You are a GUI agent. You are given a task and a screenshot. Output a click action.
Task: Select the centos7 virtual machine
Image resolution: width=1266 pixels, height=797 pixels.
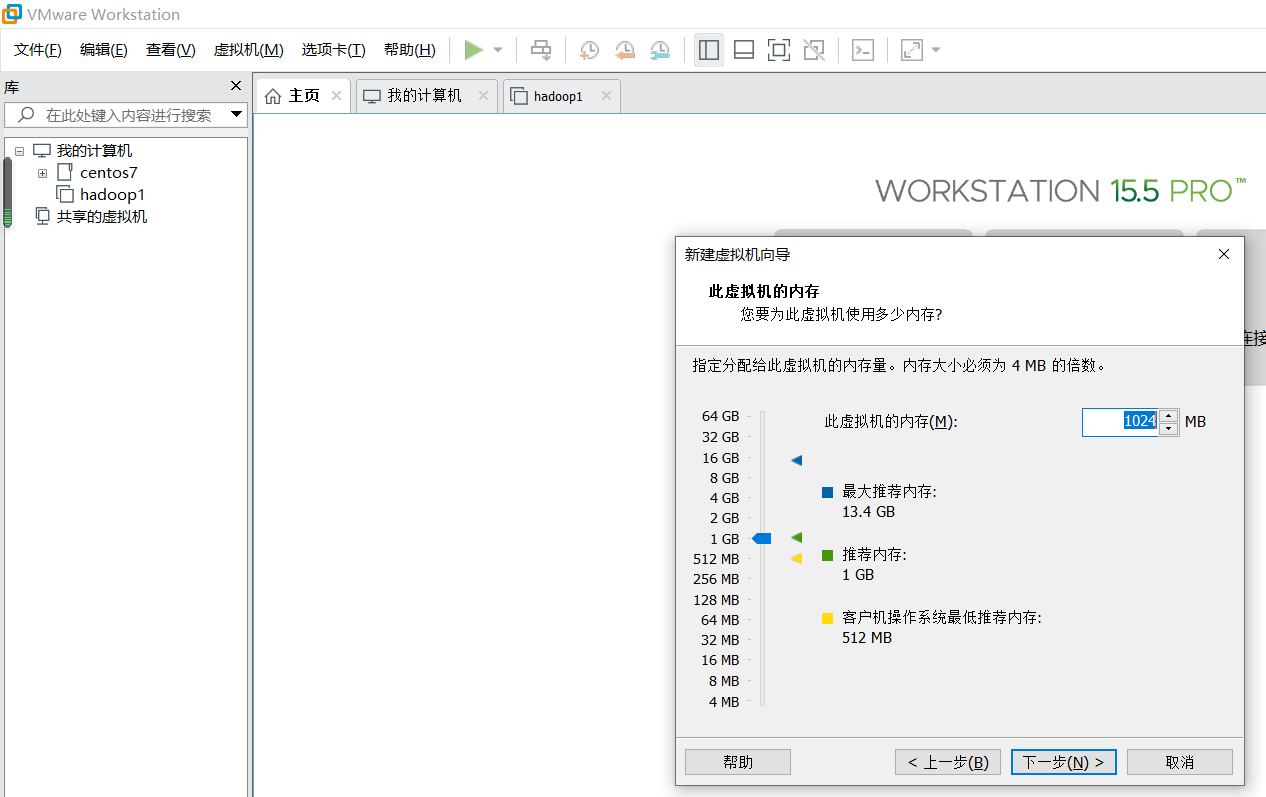[109, 173]
